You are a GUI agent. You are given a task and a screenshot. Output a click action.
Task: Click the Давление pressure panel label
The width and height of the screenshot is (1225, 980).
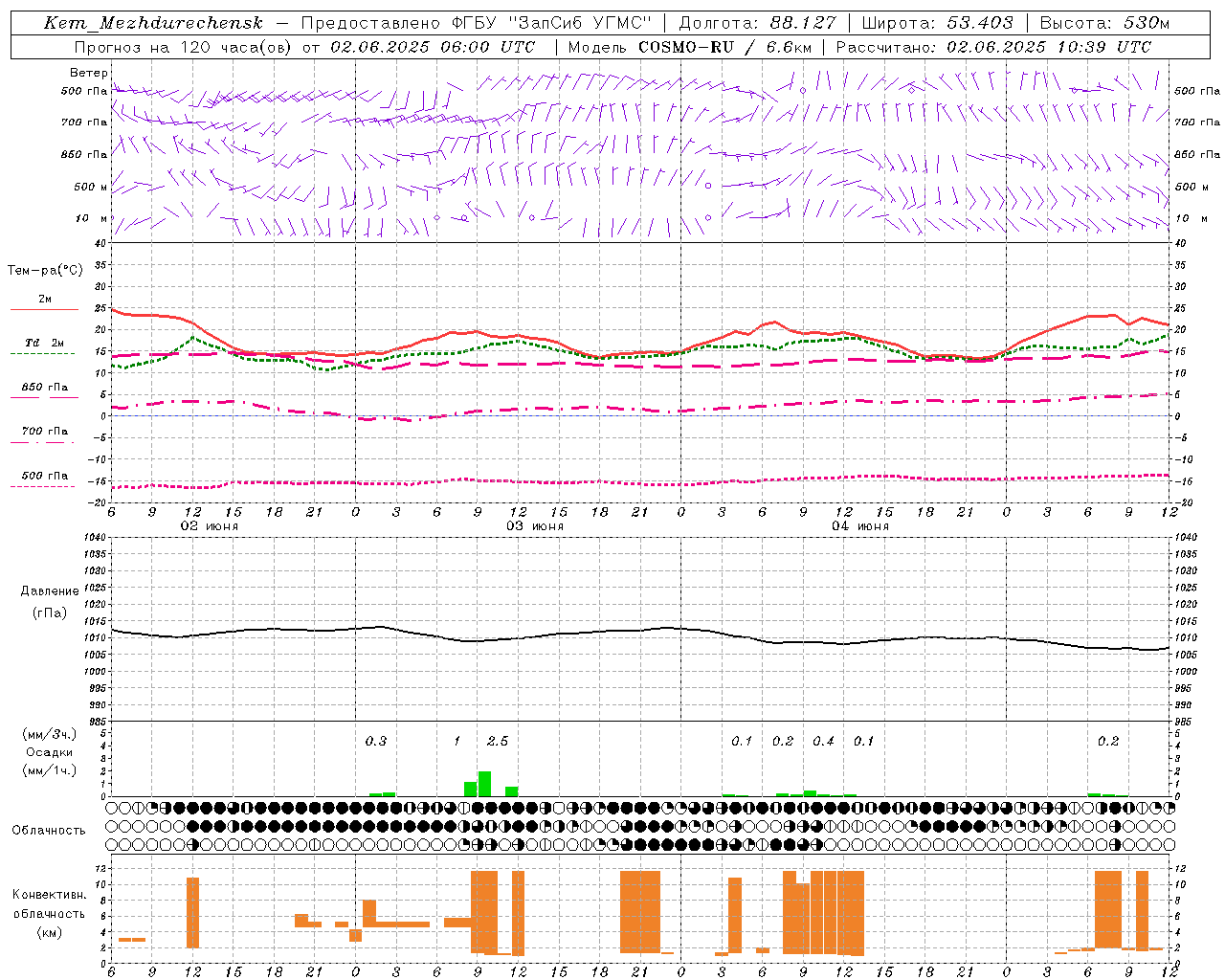pos(50,591)
